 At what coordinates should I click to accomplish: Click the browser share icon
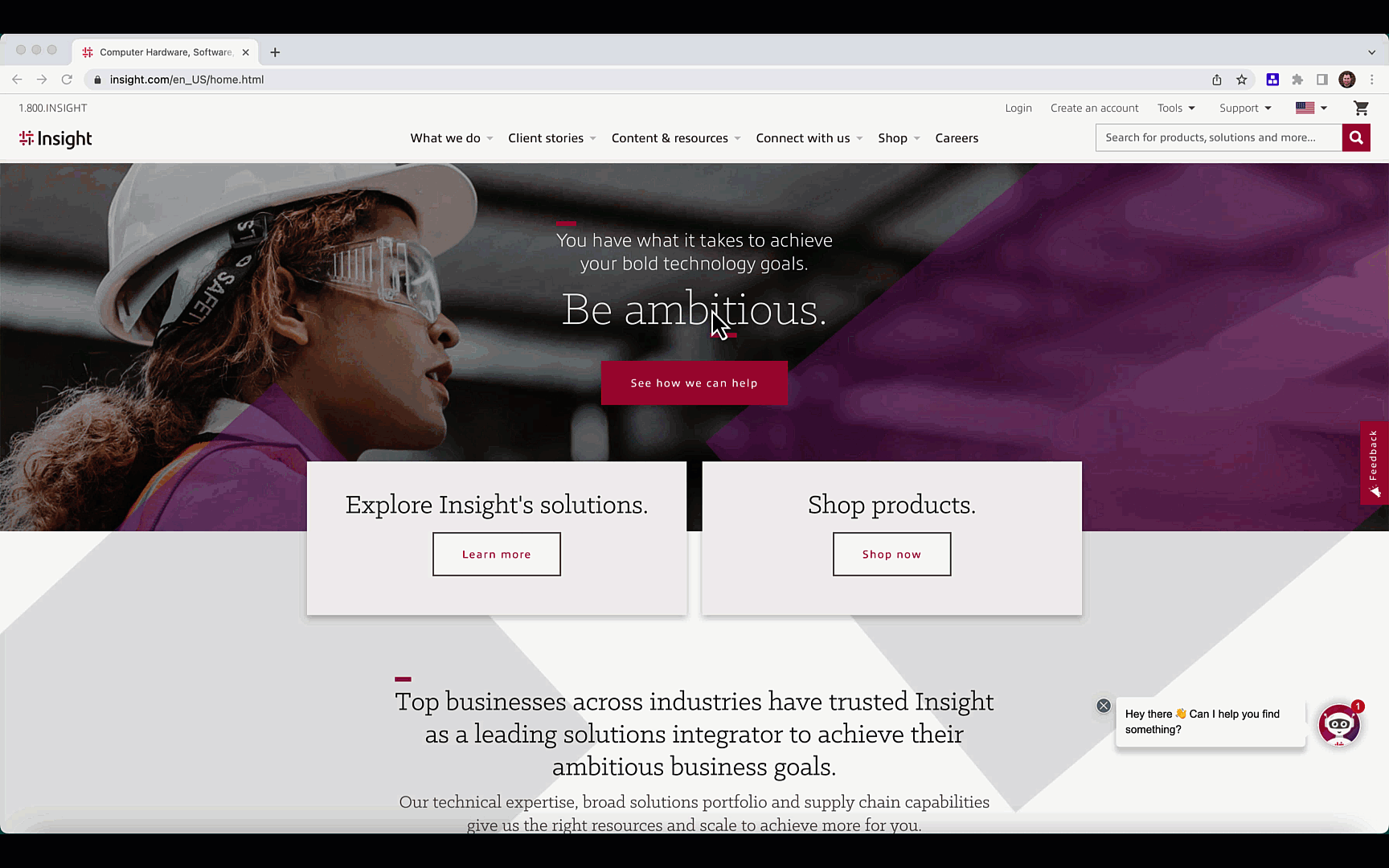click(1217, 80)
